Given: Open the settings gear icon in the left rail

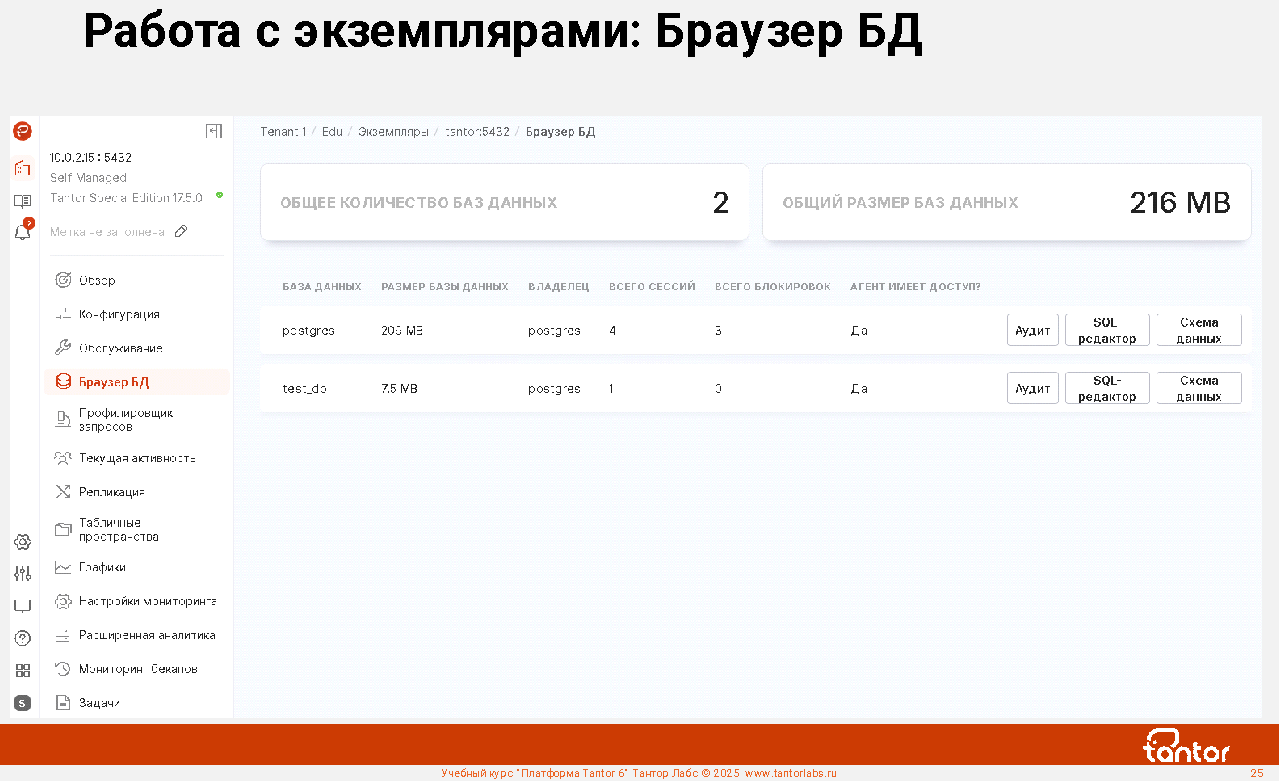Looking at the screenshot, I should (x=22, y=542).
